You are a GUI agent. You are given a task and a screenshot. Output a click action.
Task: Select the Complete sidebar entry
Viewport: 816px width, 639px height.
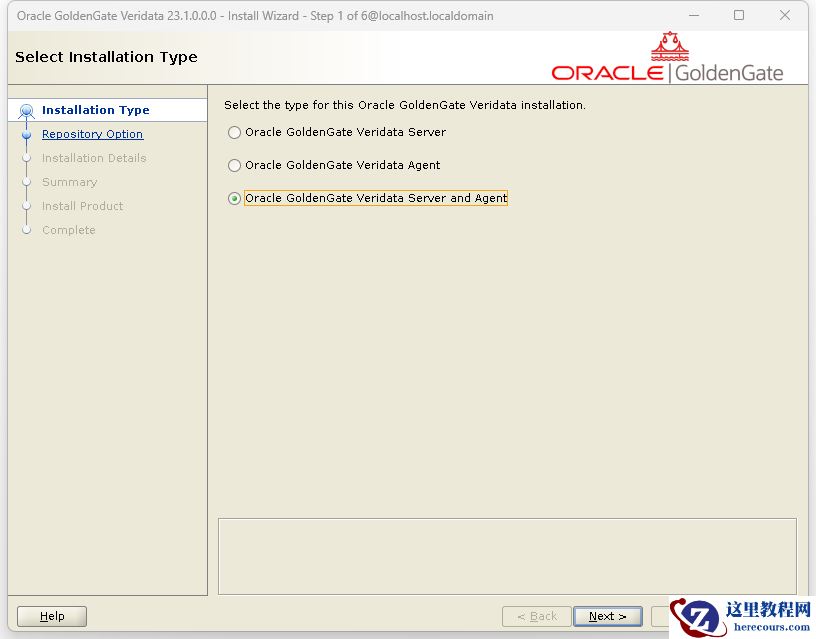click(x=68, y=230)
